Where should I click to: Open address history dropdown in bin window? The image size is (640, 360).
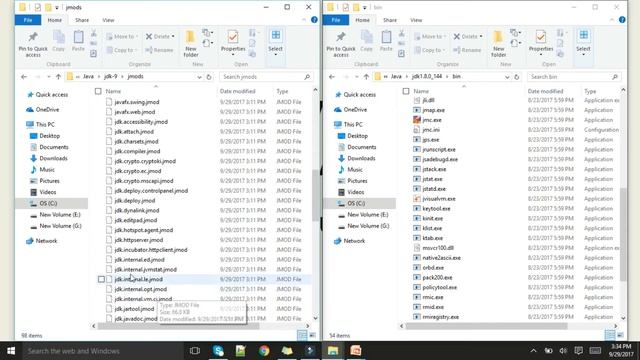coord(507,77)
